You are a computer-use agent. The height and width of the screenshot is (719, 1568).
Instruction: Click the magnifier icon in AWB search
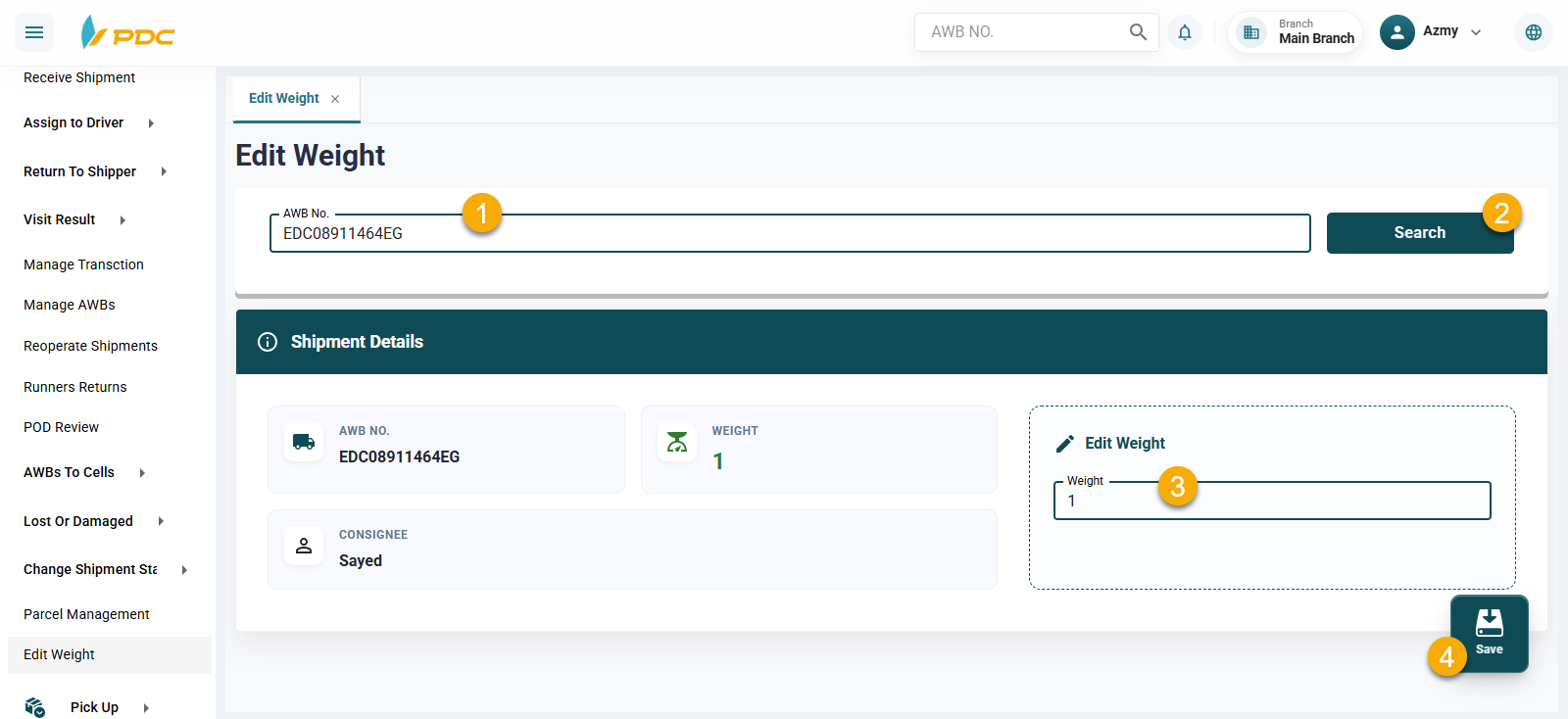tap(1138, 32)
